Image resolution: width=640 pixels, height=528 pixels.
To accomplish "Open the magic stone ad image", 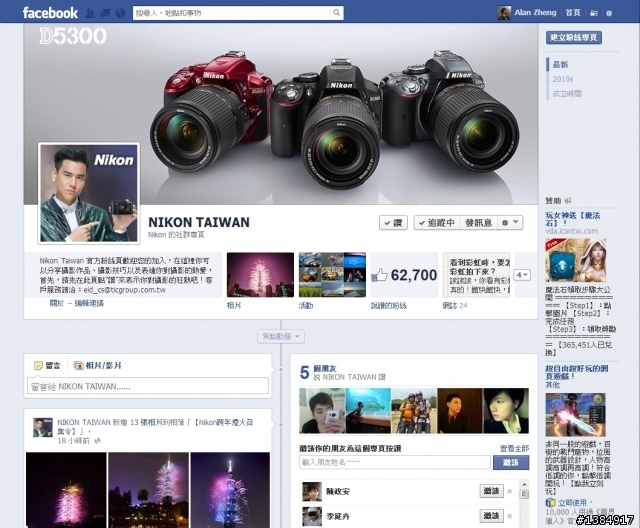I will (576, 260).
